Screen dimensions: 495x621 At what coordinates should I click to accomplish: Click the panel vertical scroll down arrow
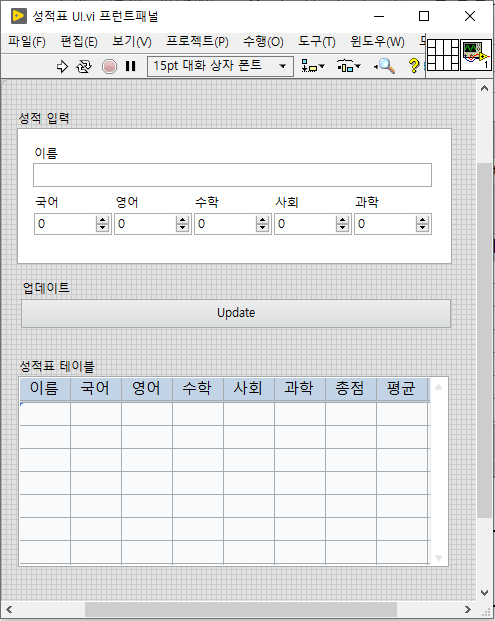[x=484, y=592]
